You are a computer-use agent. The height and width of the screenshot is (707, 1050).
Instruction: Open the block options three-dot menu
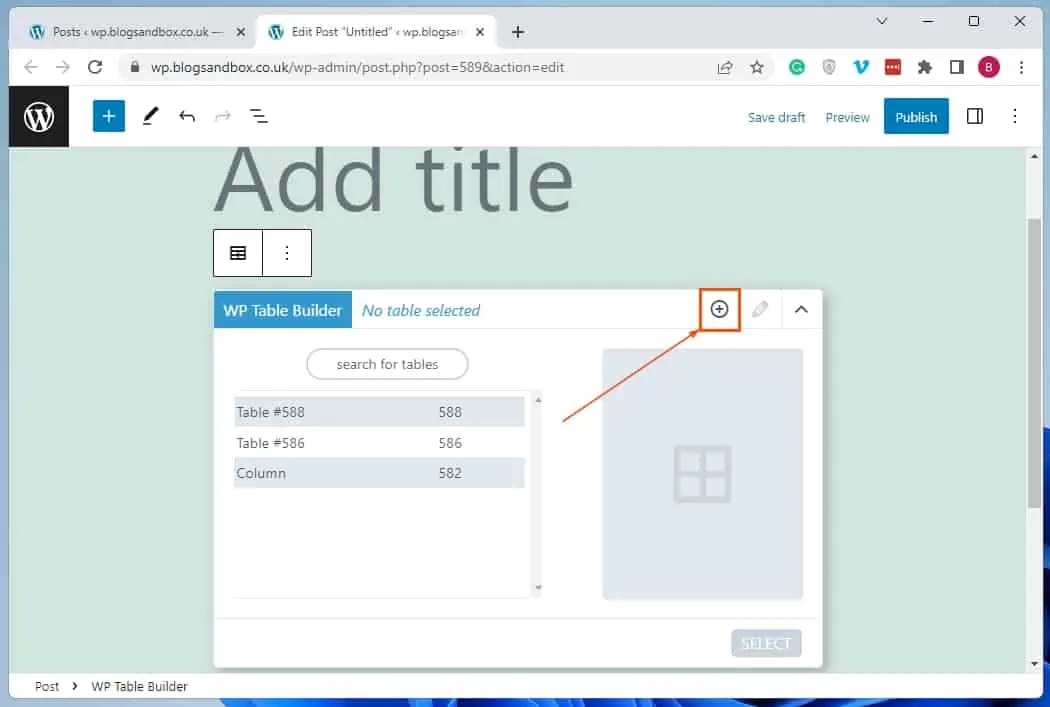click(x=287, y=252)
